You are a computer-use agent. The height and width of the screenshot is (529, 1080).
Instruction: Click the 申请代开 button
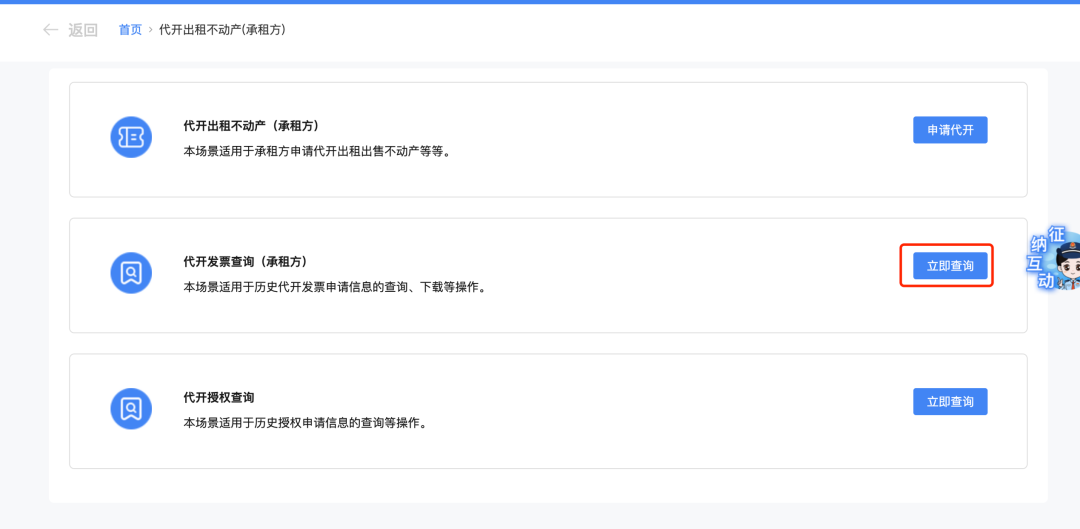[950, 130]
